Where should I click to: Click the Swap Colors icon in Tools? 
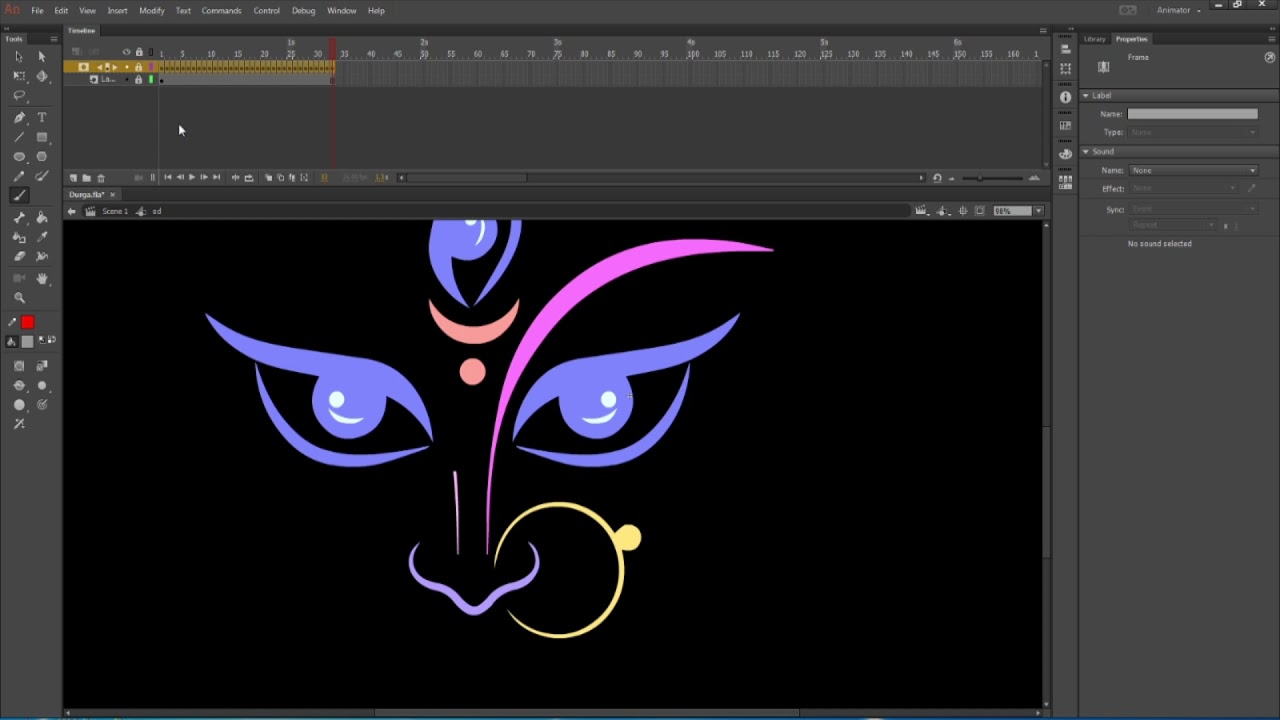point(51,341)
